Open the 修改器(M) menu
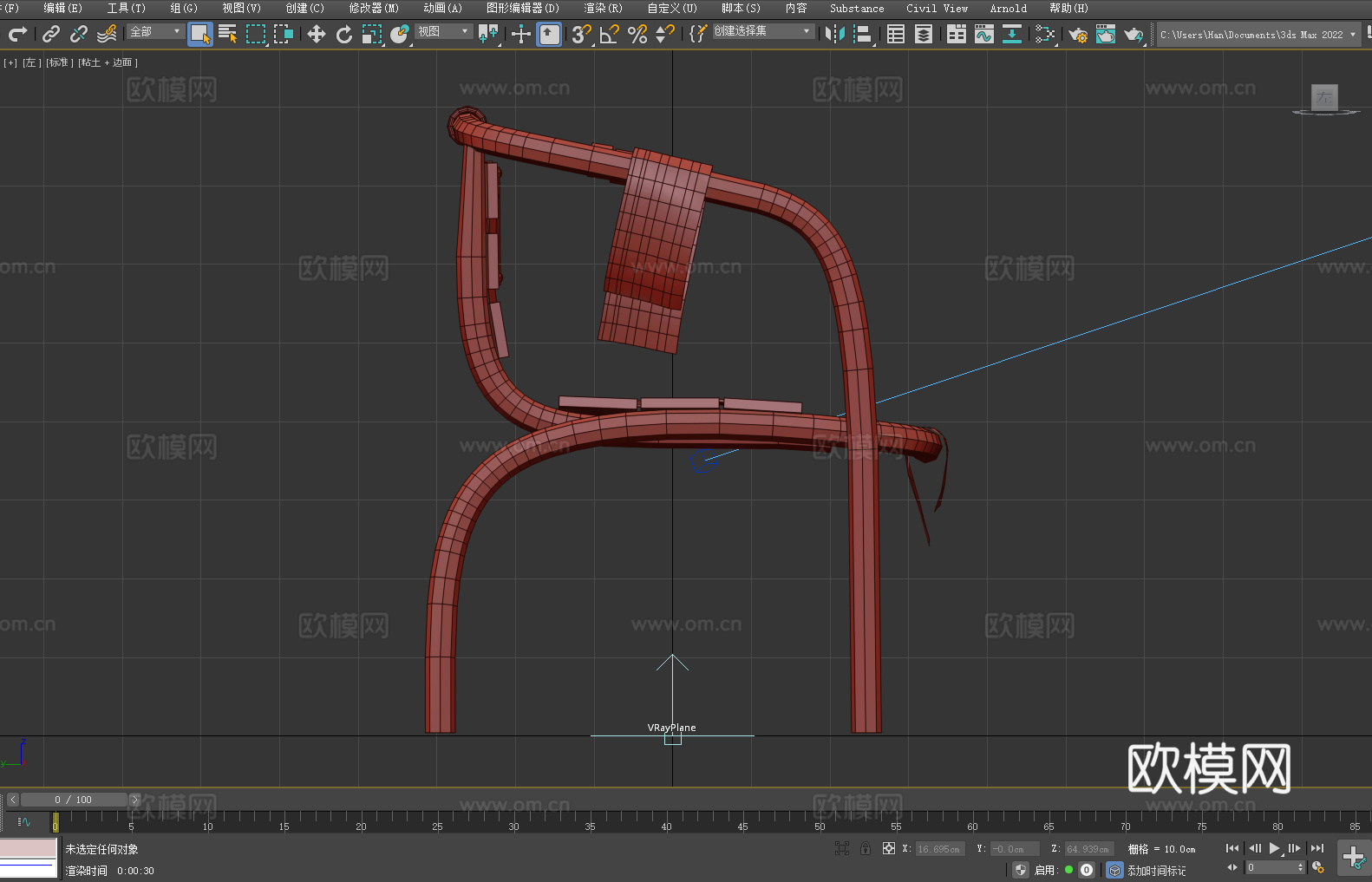 [374, 8]
